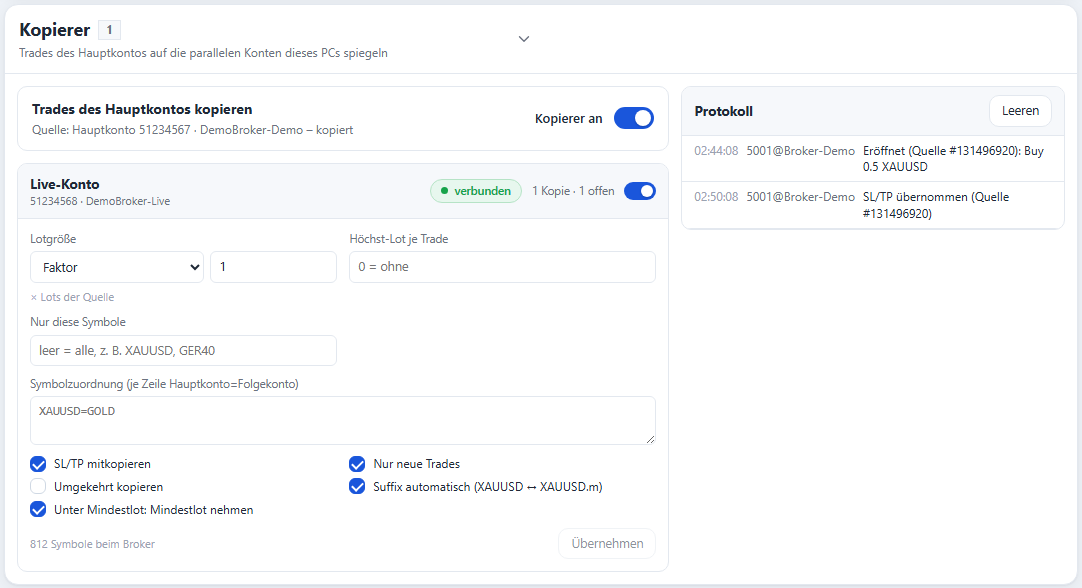Click the Übernehmen button

click(607, 544)
